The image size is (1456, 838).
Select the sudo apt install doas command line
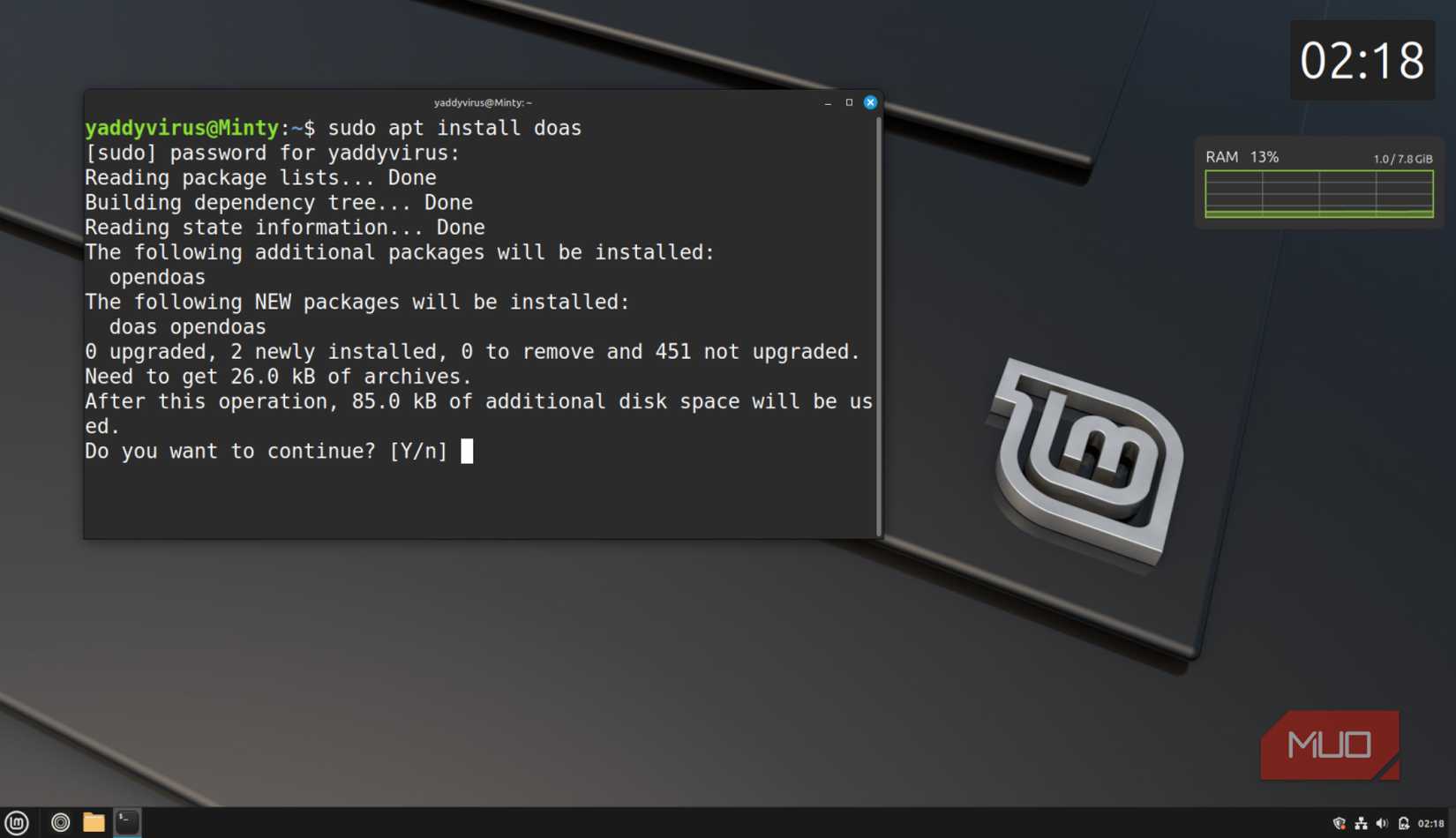[x=454, y=127]
